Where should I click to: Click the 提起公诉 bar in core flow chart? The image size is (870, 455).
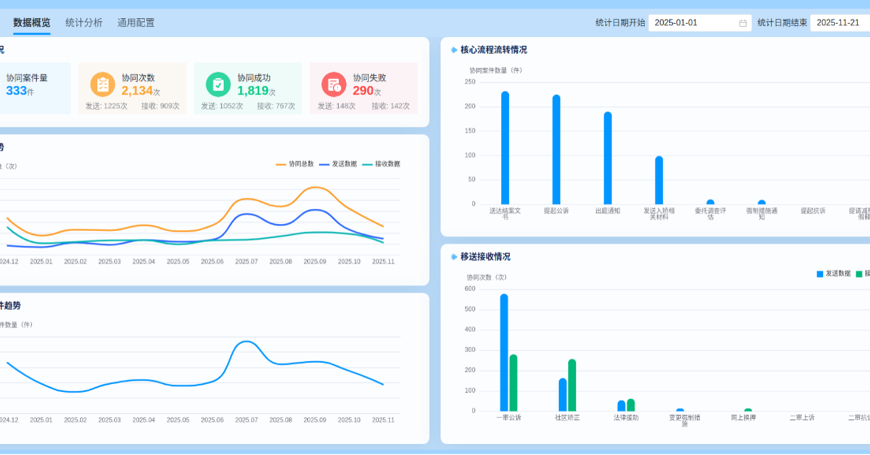[556, 150]
